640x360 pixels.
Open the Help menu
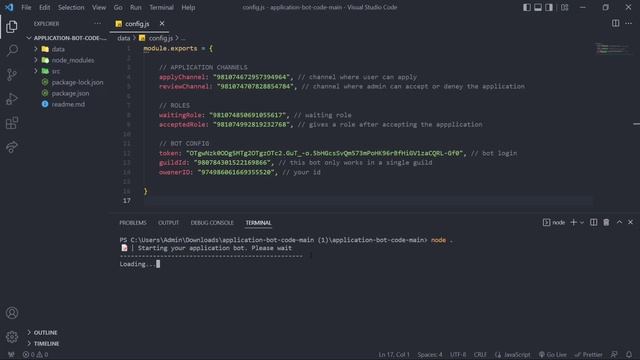point(188,7)
